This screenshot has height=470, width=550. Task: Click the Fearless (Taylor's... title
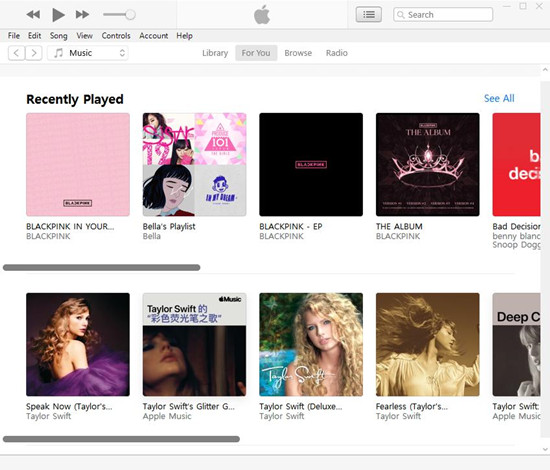coord(412,407)
